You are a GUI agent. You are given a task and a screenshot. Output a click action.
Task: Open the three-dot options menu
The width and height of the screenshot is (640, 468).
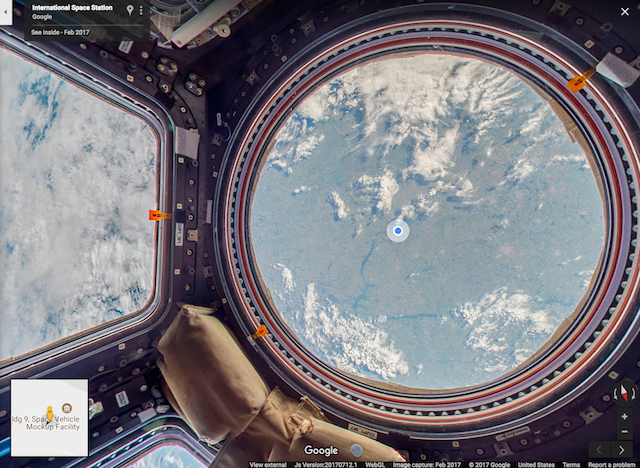pos(141,10)
